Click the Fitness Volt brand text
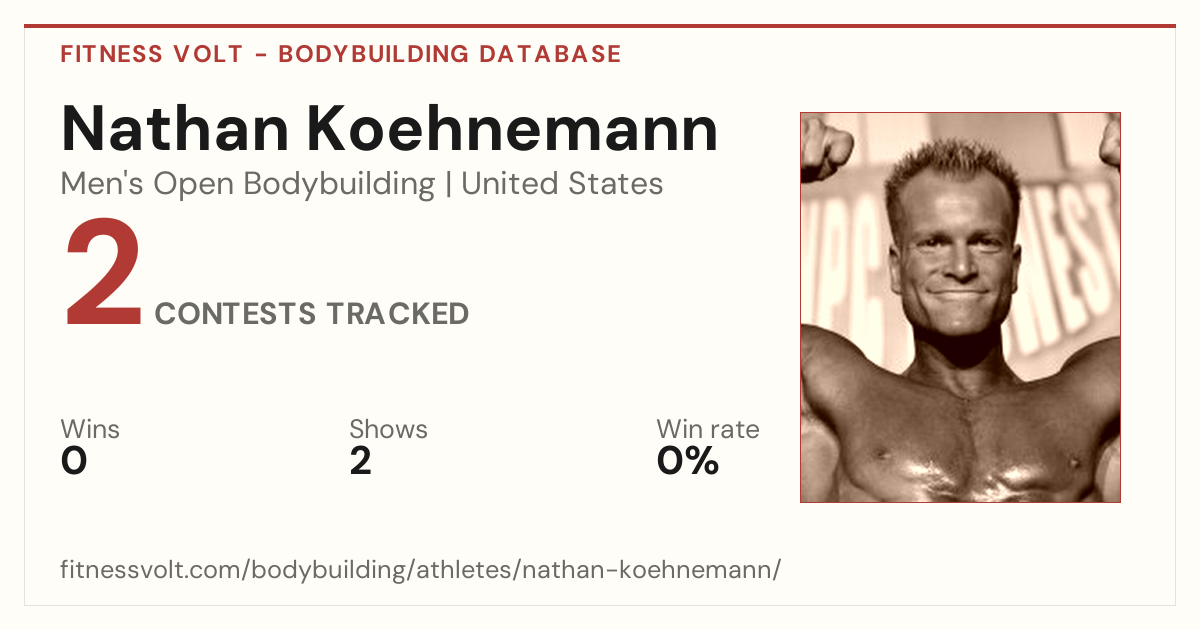This screenshot has width=1200, height=630. pos(152,54)
